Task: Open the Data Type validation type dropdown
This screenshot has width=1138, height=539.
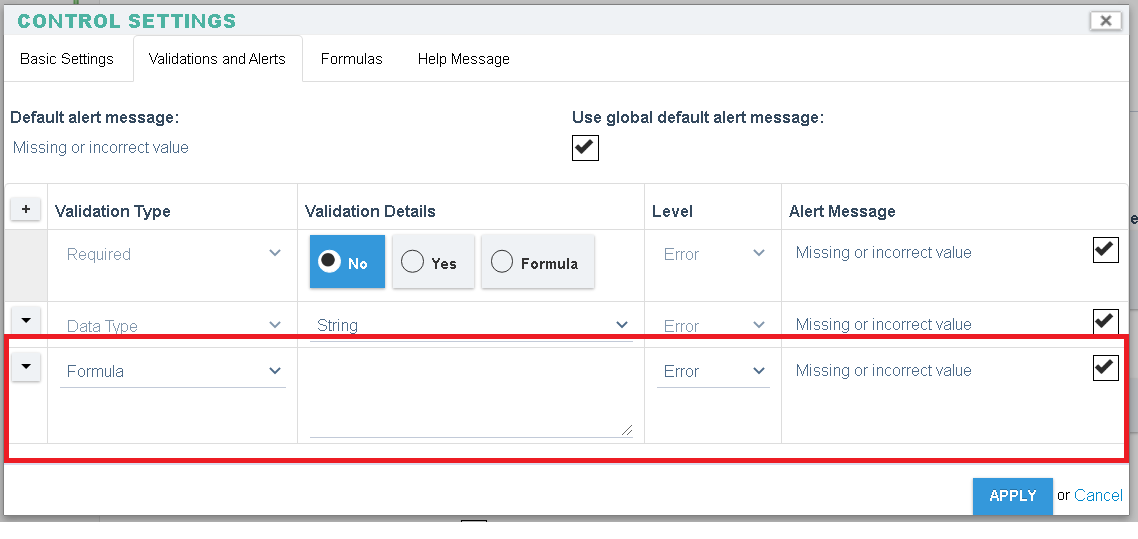Action: pos(173,326)
